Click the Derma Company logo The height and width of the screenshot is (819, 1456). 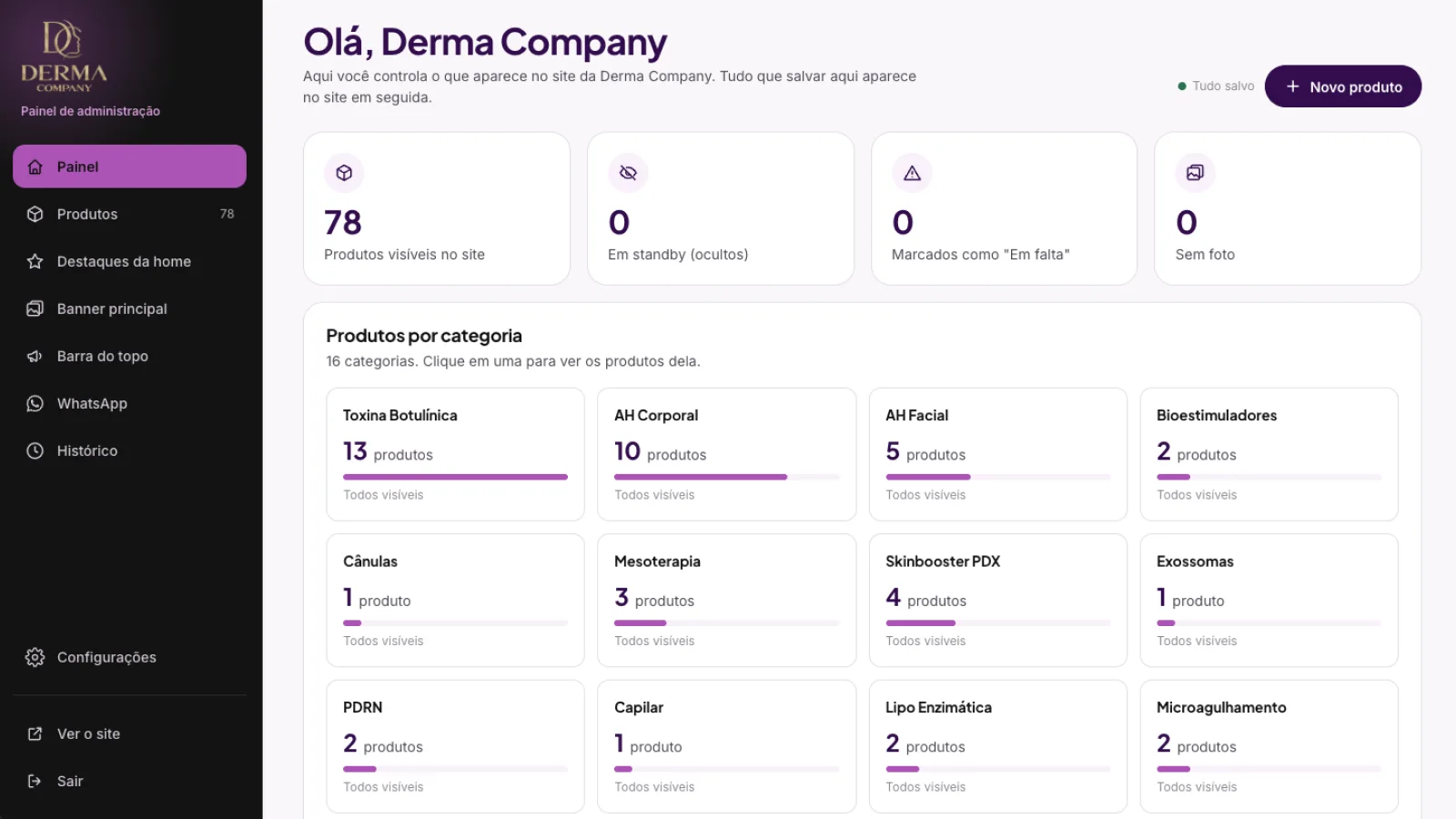tap(64, 56)
